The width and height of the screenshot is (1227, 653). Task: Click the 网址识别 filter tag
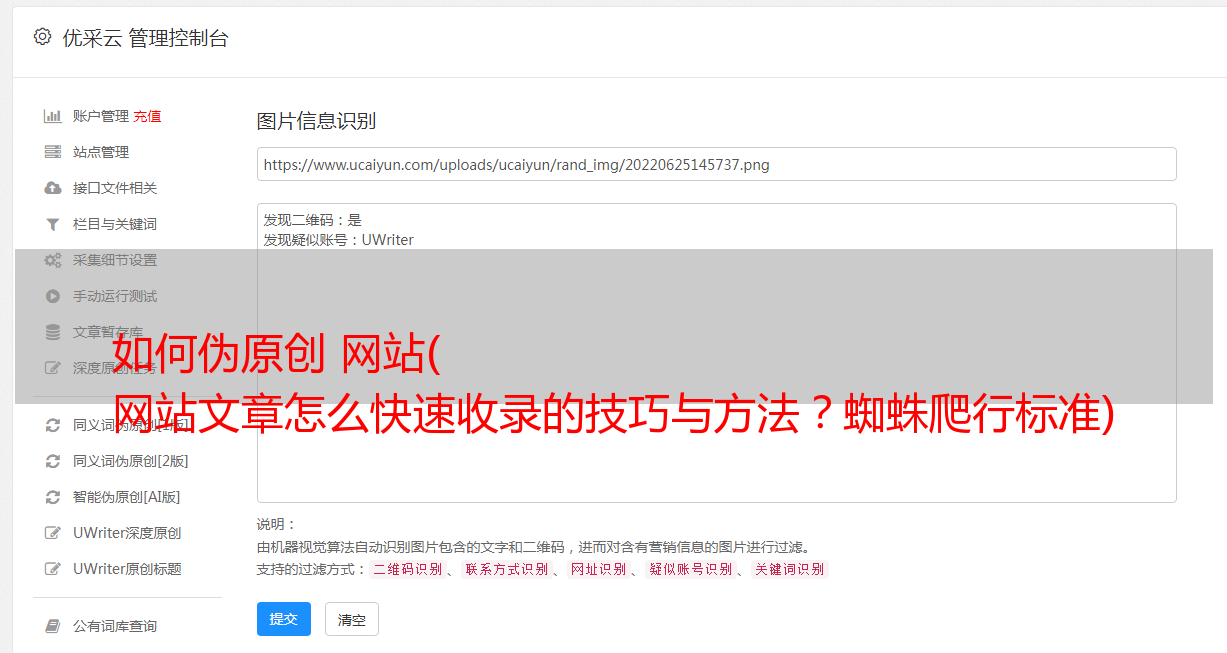(599, 569)
